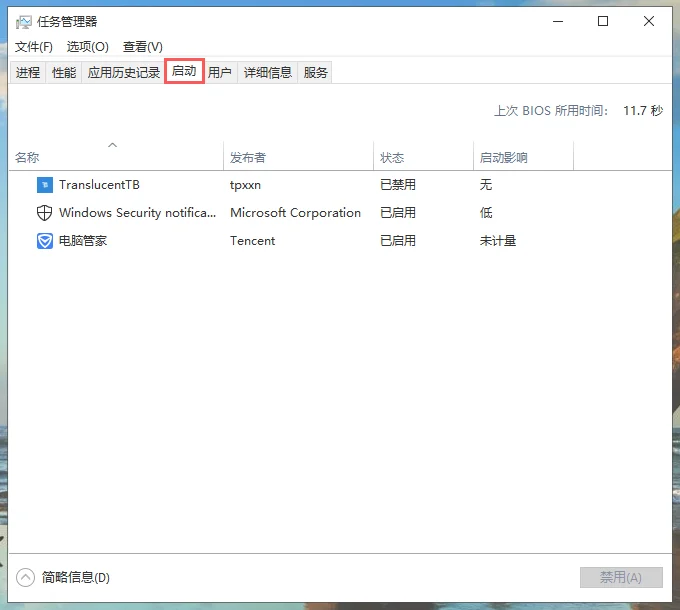Viewport: 680px width, 610px height.
Task: Switch to the 性能 tab
Action: [64, 72]
